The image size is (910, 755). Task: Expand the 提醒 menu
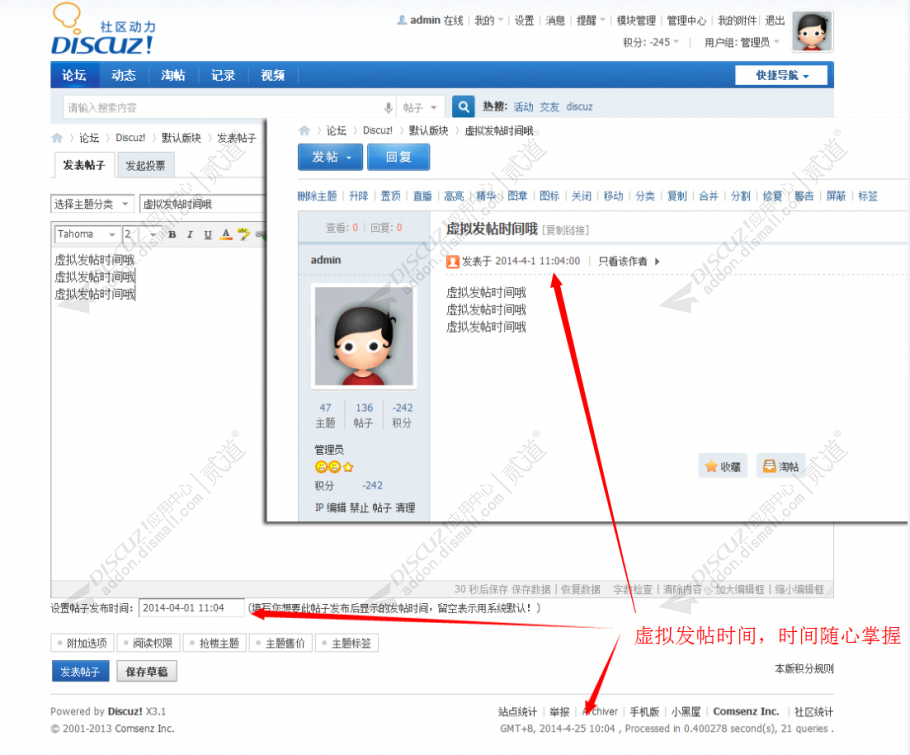click(591, 20)
